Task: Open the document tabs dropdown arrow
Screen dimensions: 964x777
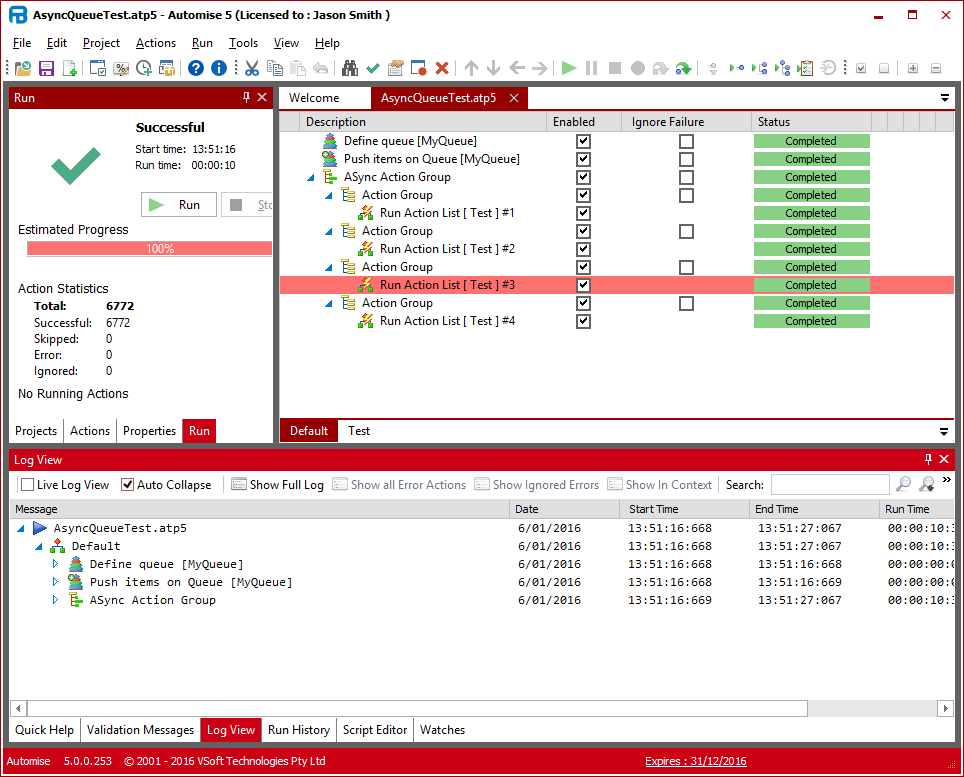Action: (945, 98)
